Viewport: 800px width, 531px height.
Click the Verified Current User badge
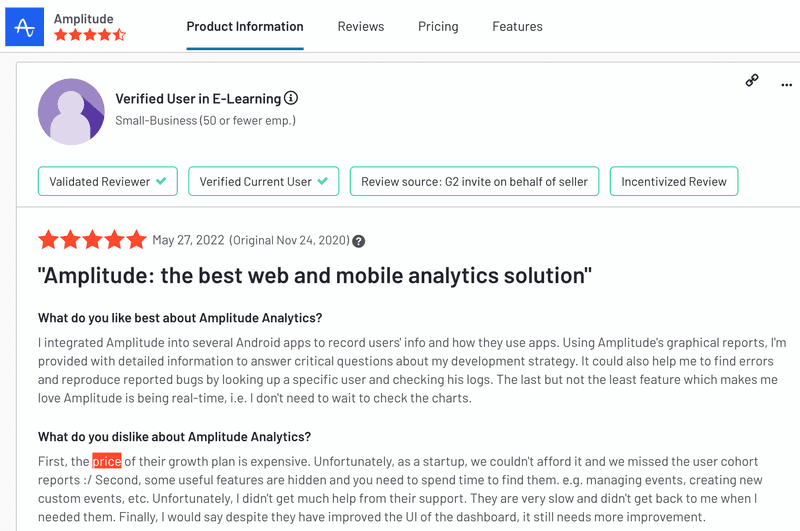(263, 182)
